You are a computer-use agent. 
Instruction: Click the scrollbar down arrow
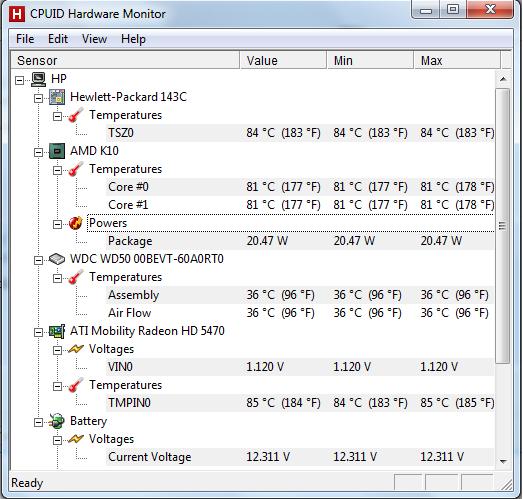coord(503,461)
